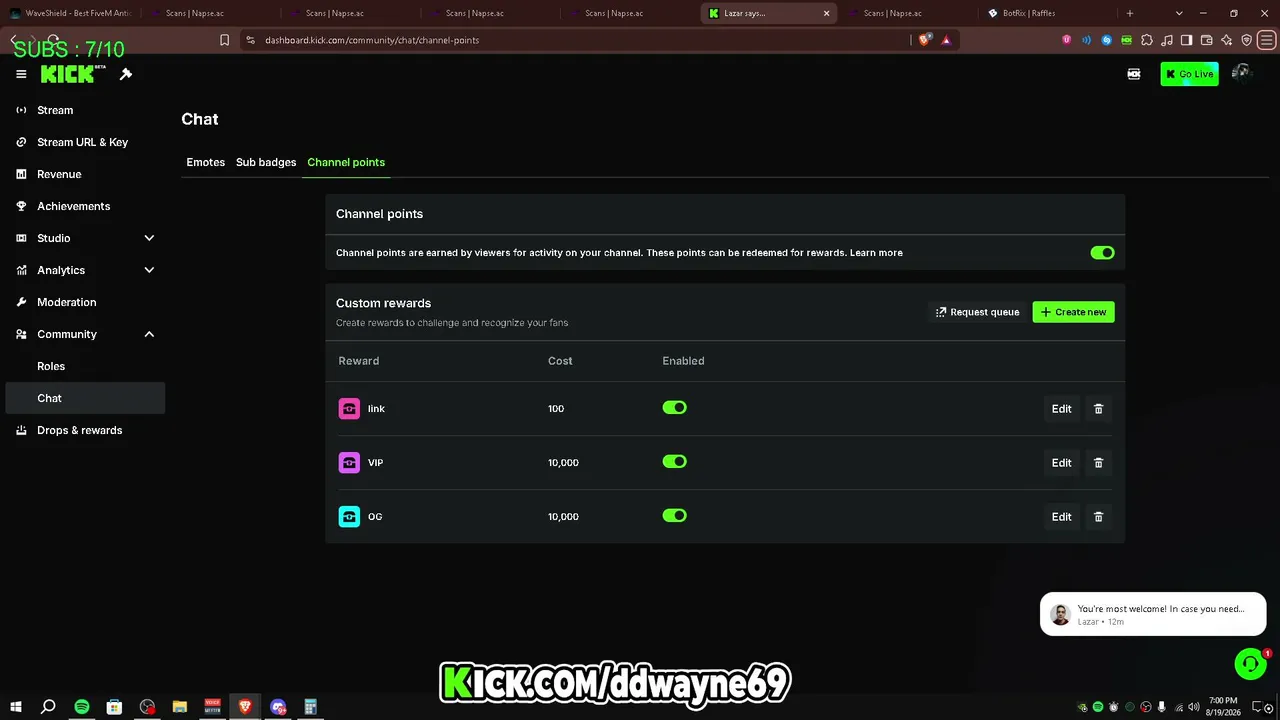The image size is (1280, 720).
Task: Edit the OG reward
Action: click(1061, 517)
